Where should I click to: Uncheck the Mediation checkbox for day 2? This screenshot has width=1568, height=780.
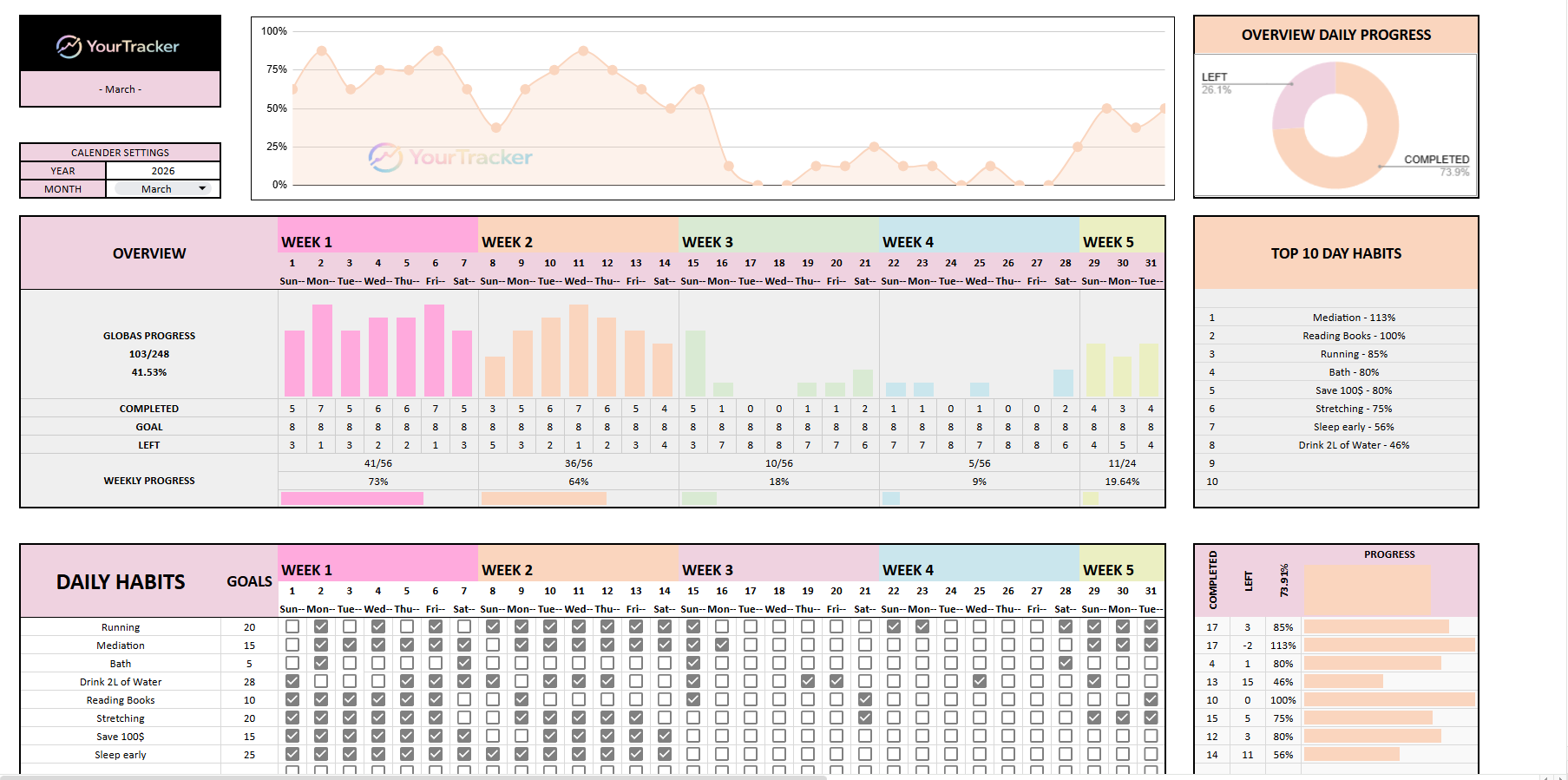tap(321, 645)
